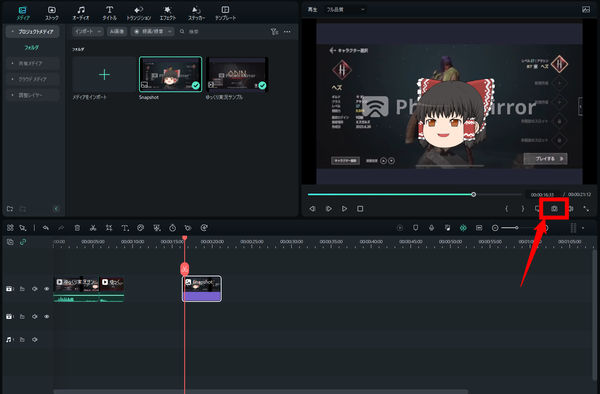Viewport: 600px width, 394px height.
Task: Open the ステッカー (Stickers) tab
Action: tap(196, 13)
